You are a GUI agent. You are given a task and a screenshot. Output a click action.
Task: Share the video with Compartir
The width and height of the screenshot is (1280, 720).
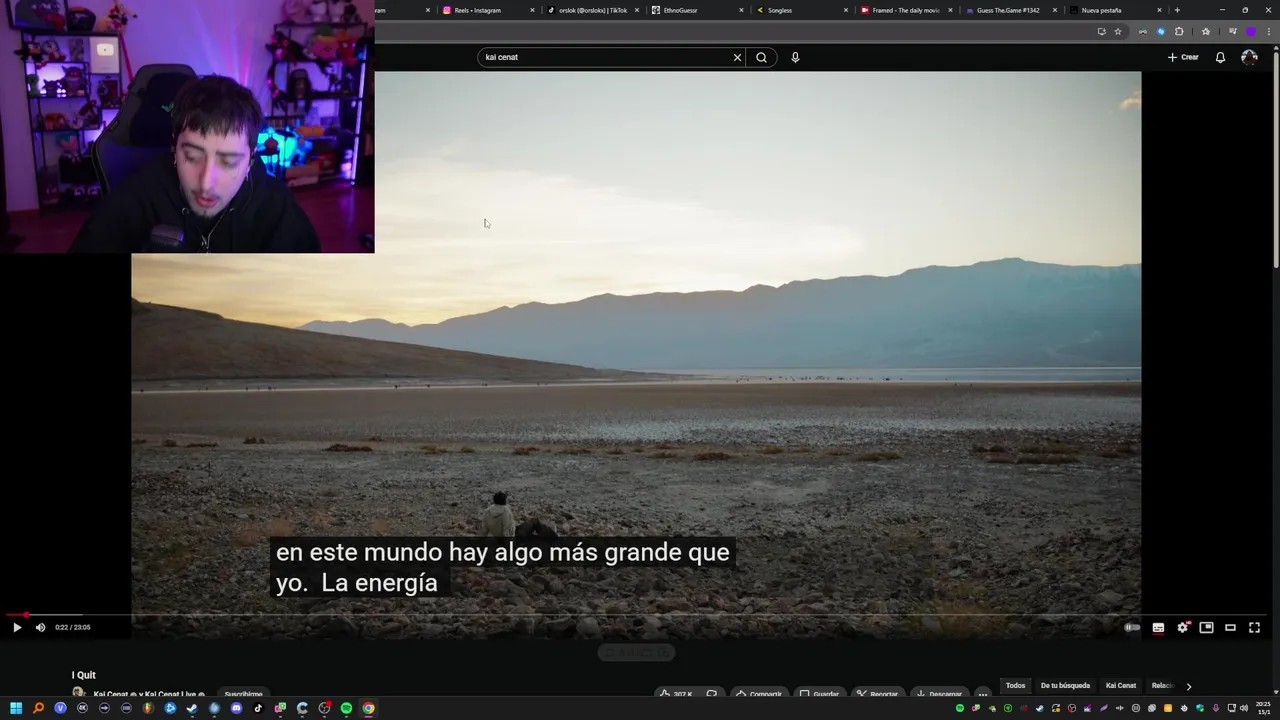[x=759, y=694]
